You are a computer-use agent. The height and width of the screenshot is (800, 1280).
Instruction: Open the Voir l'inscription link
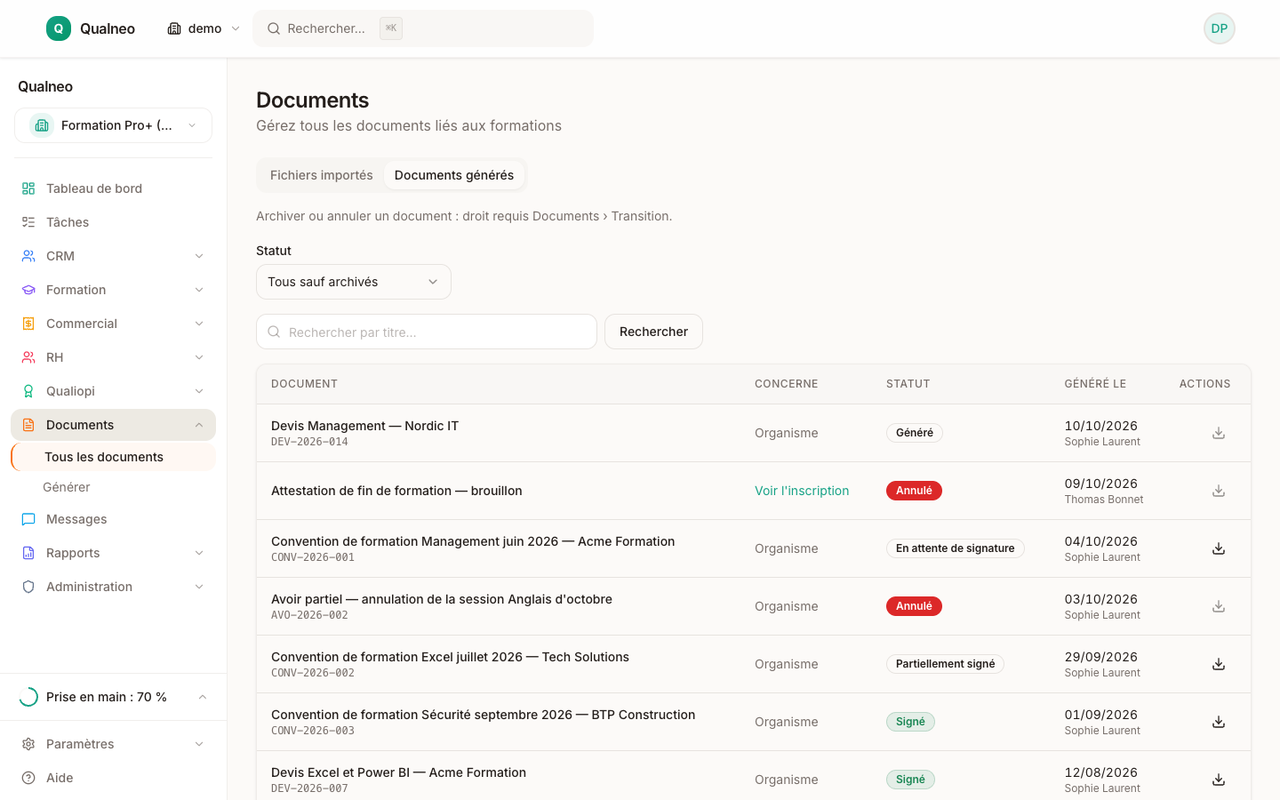802,491
